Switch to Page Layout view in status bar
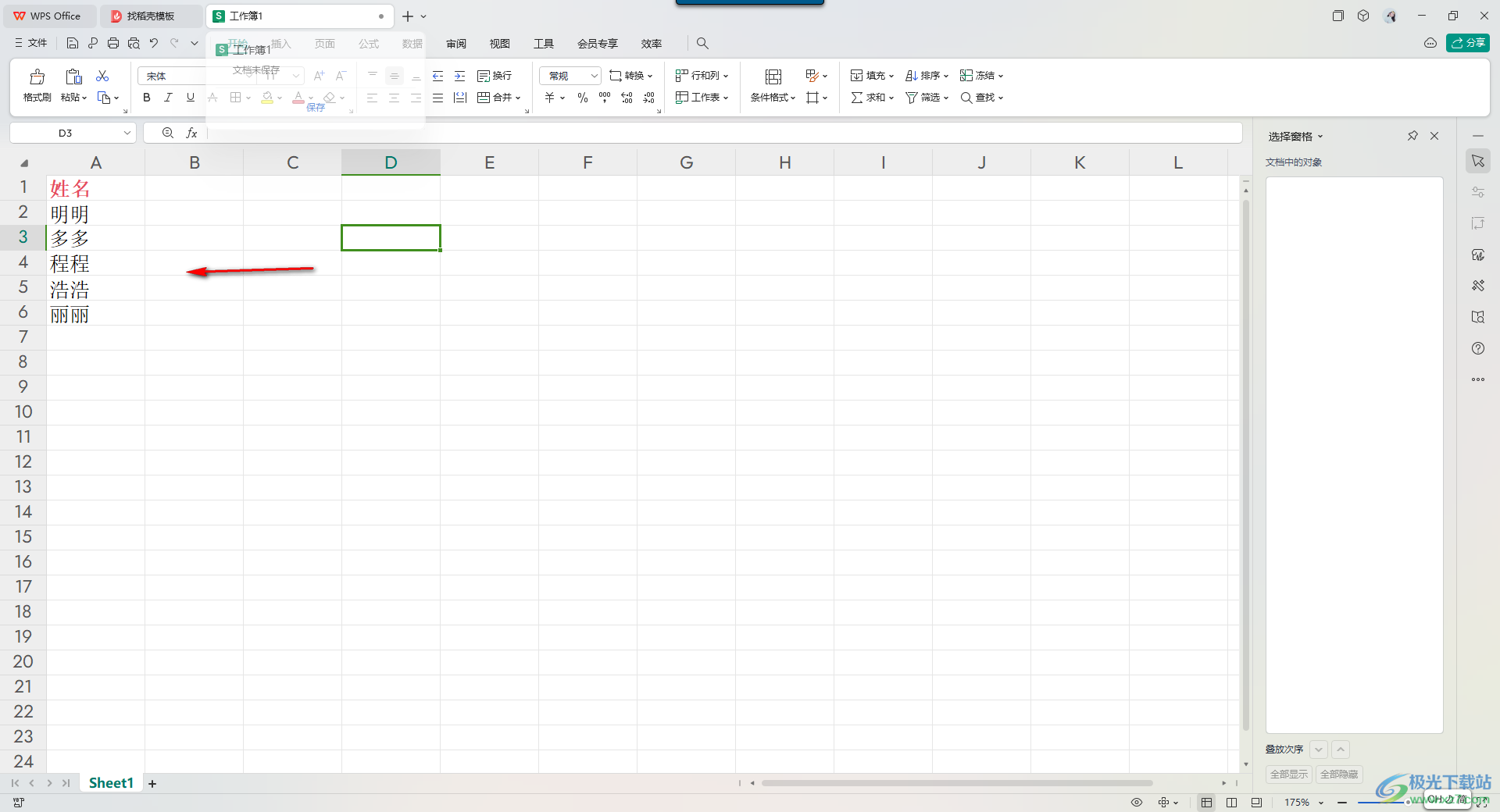1500x812 pixels. point(1256,803)
